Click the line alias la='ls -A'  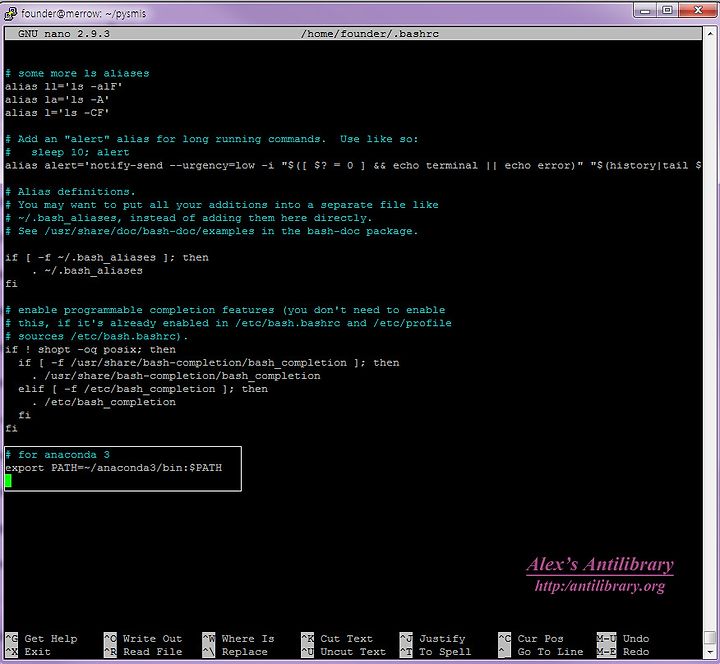pos(57,100)
